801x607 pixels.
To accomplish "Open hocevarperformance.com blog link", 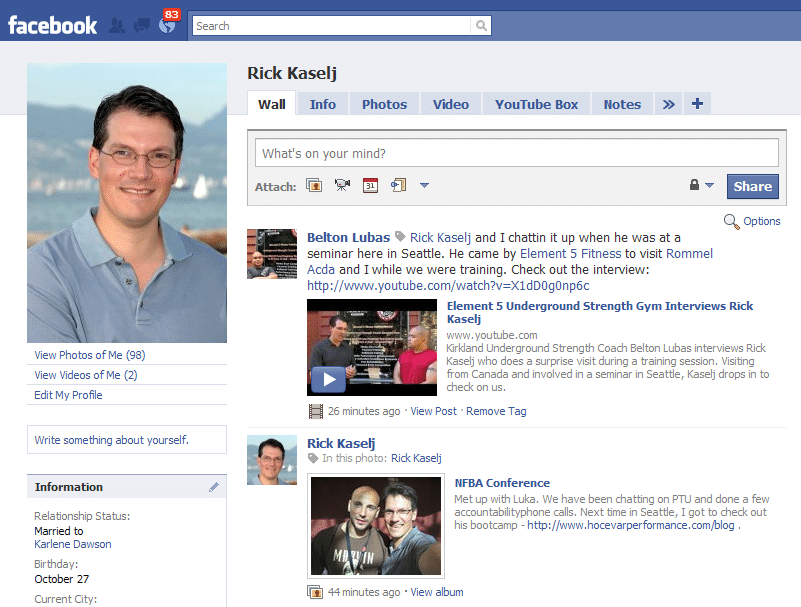I will pyautogui.click(x=631, y=525).
